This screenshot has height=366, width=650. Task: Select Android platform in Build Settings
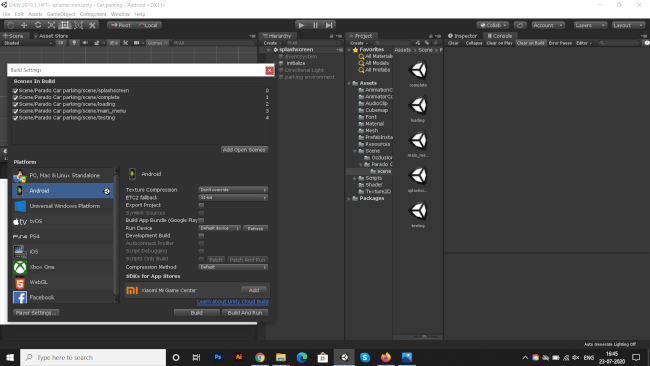coord(62,191)
